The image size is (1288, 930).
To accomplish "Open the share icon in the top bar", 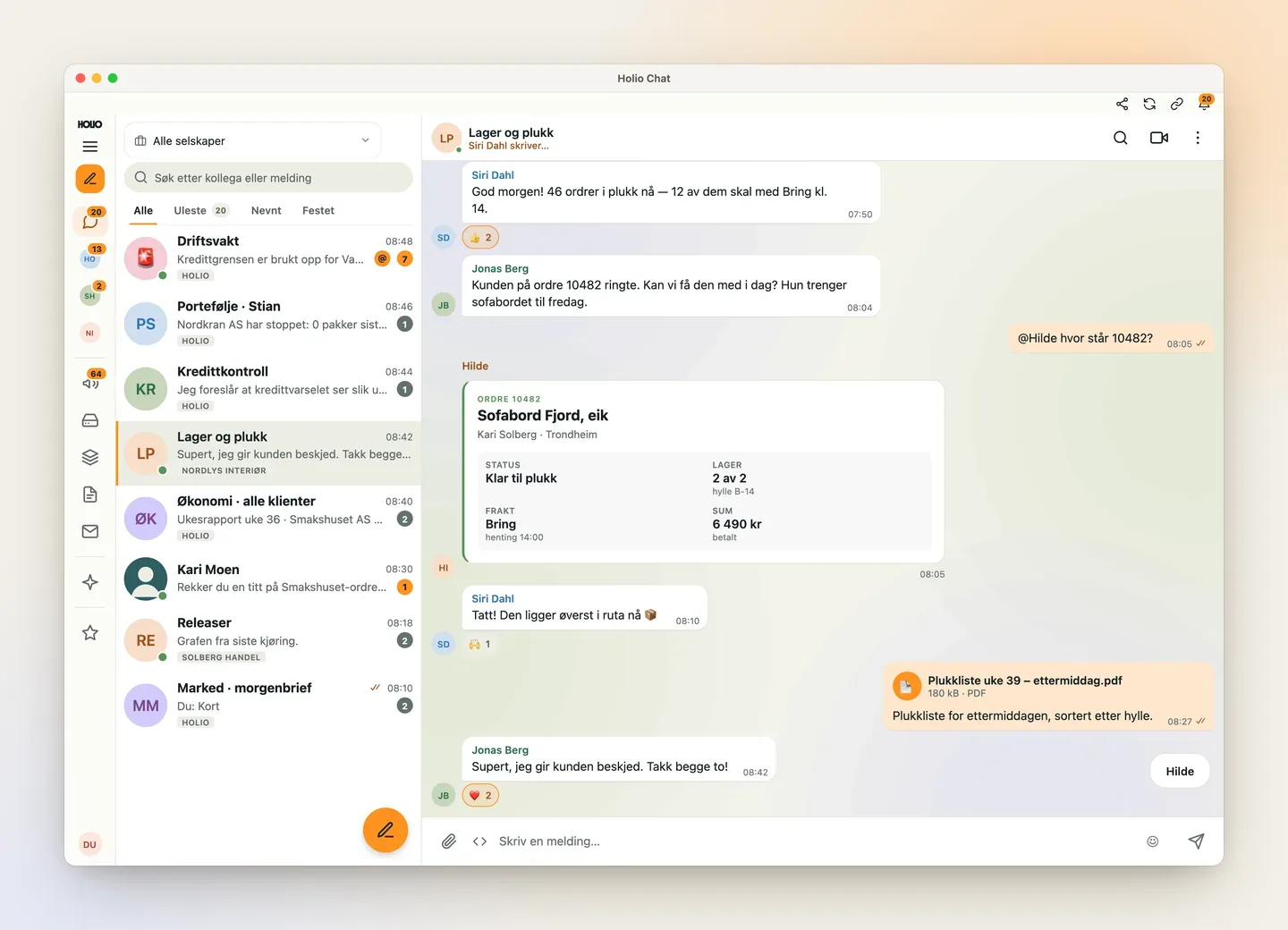I will tap(1122, 104).
